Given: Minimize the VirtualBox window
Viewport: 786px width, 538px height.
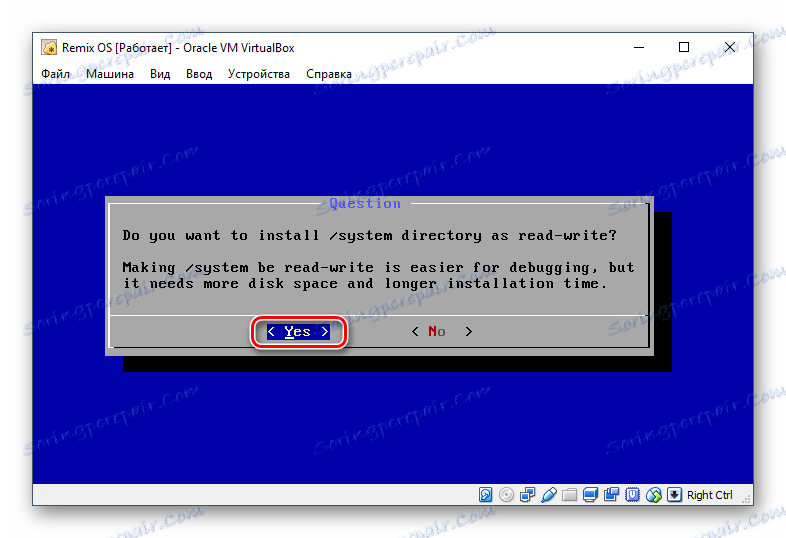Looking at the screenshot, I should (x=639, y=48).
